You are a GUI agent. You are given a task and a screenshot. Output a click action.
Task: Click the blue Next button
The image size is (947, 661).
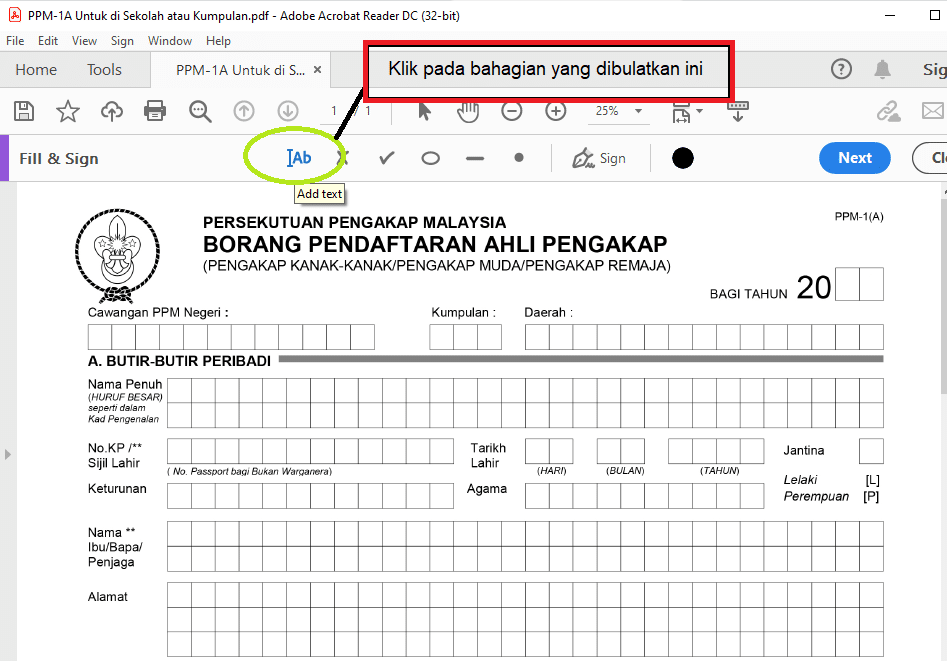tap(855, 158)
